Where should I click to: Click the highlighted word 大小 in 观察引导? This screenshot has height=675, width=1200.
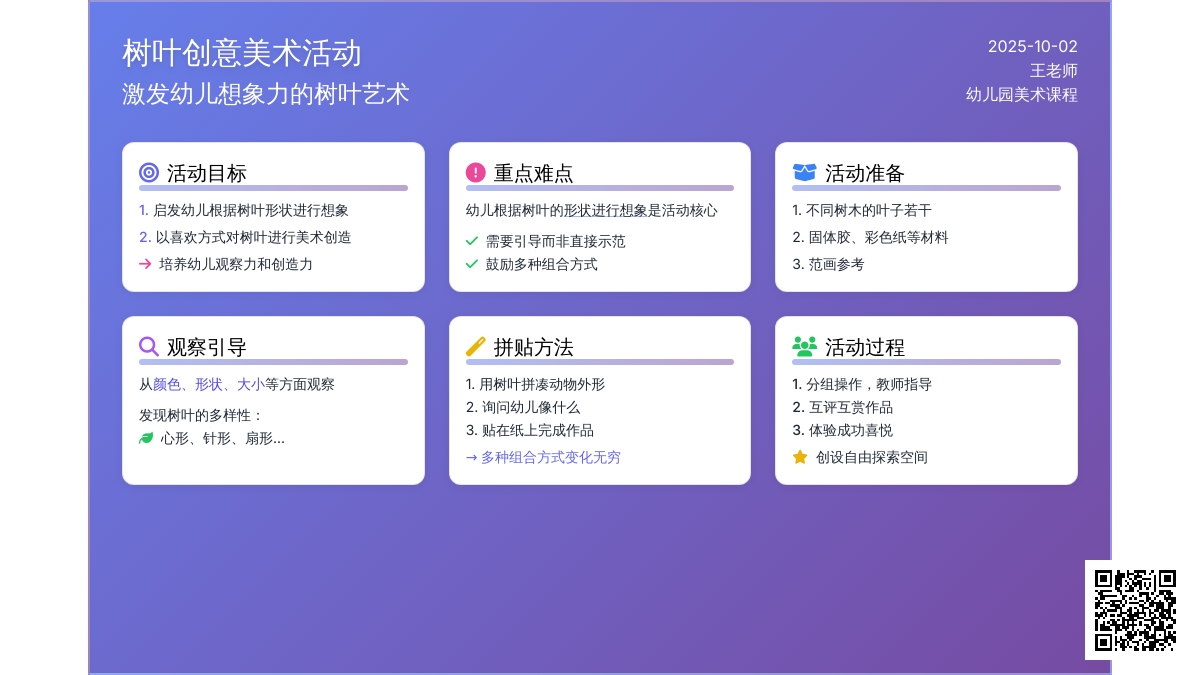pos(251,384)
